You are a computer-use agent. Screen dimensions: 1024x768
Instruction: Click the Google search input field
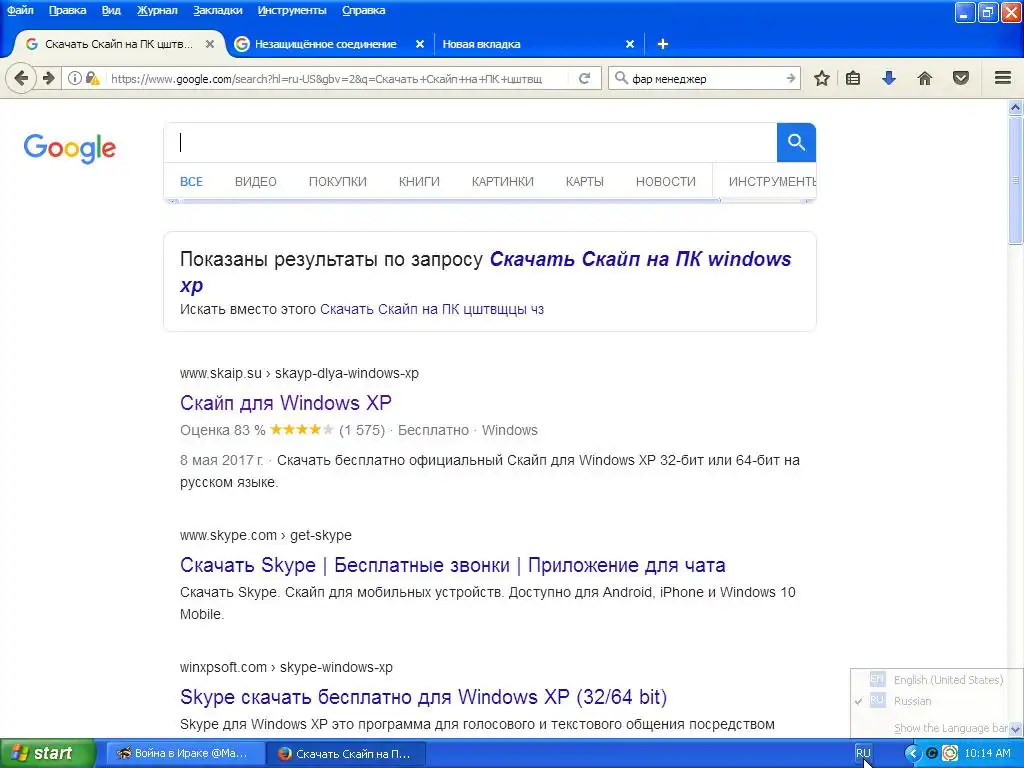click(470, 142)
